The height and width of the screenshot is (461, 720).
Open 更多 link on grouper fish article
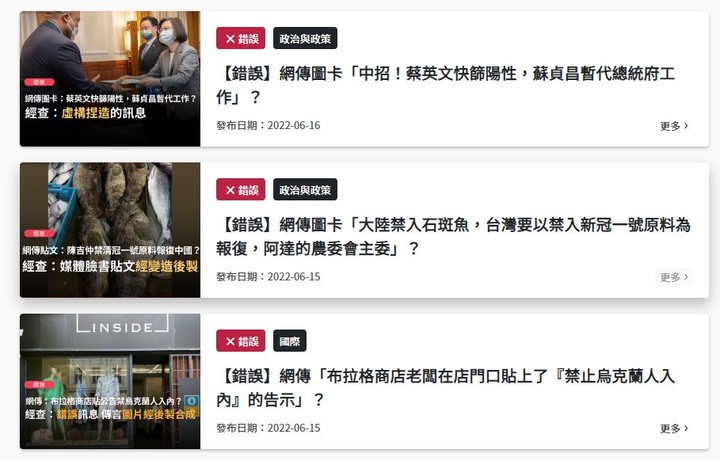674,277
